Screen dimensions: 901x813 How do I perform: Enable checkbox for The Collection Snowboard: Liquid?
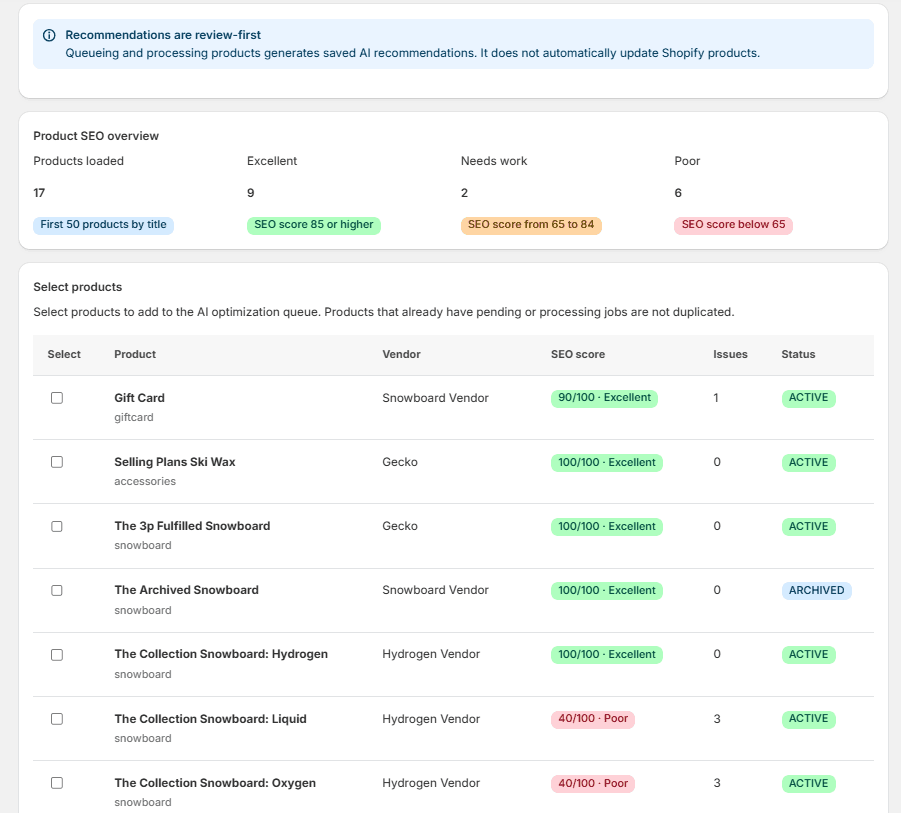point(57,719)
